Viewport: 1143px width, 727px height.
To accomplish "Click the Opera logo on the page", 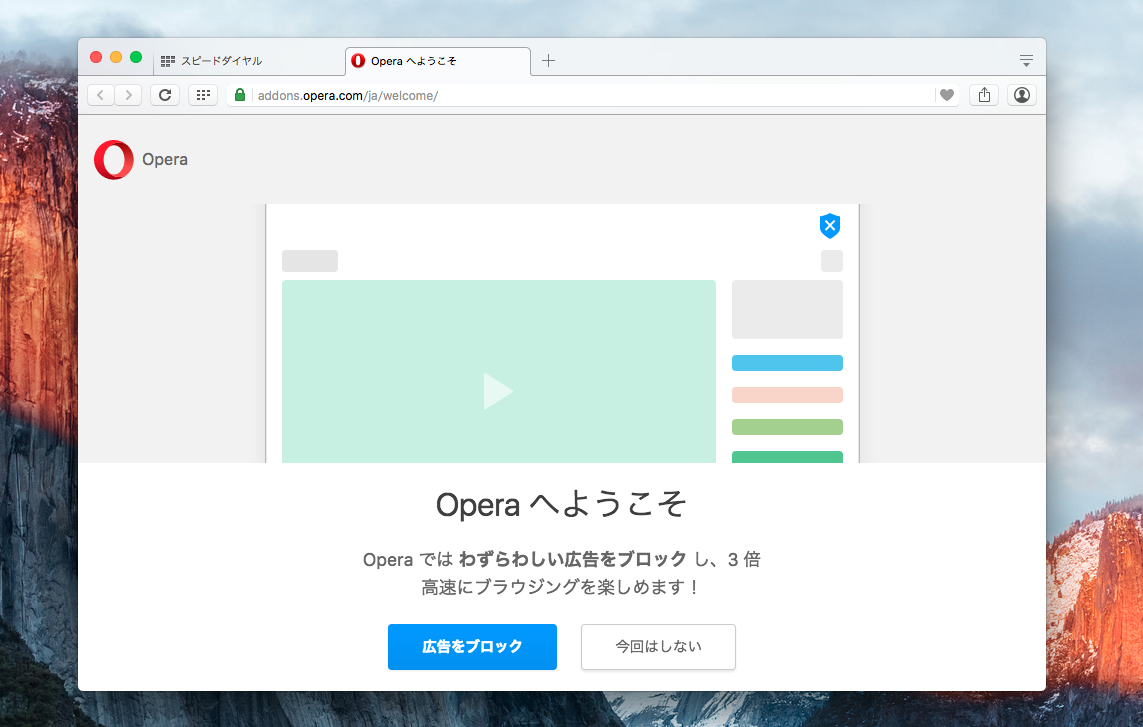I will tap(114, 160).
